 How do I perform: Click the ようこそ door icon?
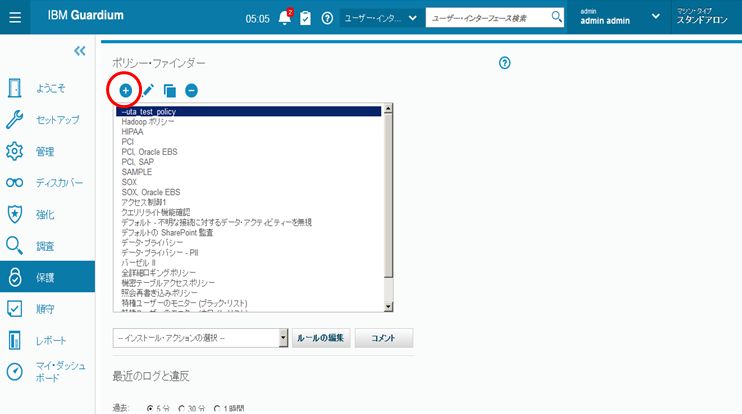[15, 88]
